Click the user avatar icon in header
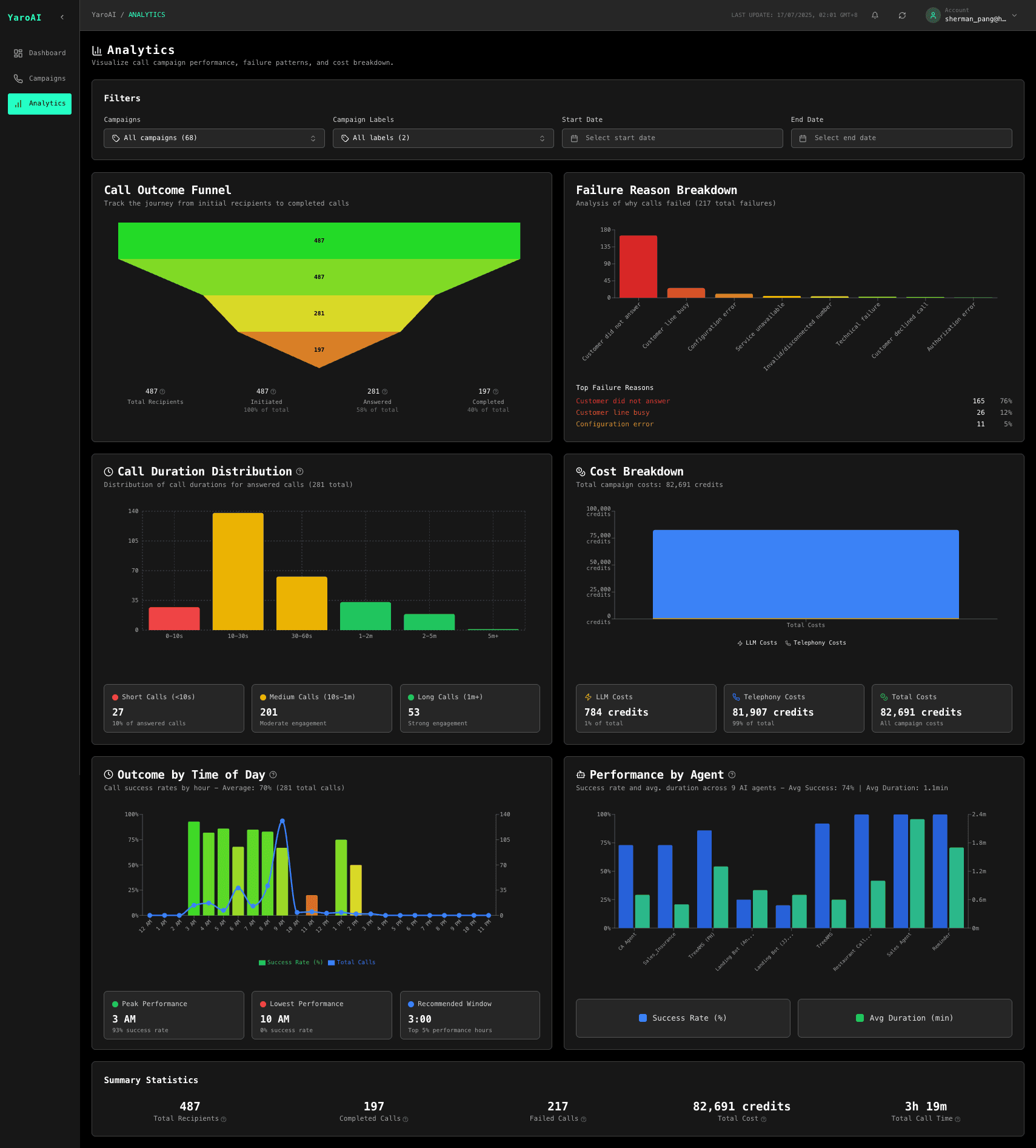1036x1148 pixels. point(933,15)
